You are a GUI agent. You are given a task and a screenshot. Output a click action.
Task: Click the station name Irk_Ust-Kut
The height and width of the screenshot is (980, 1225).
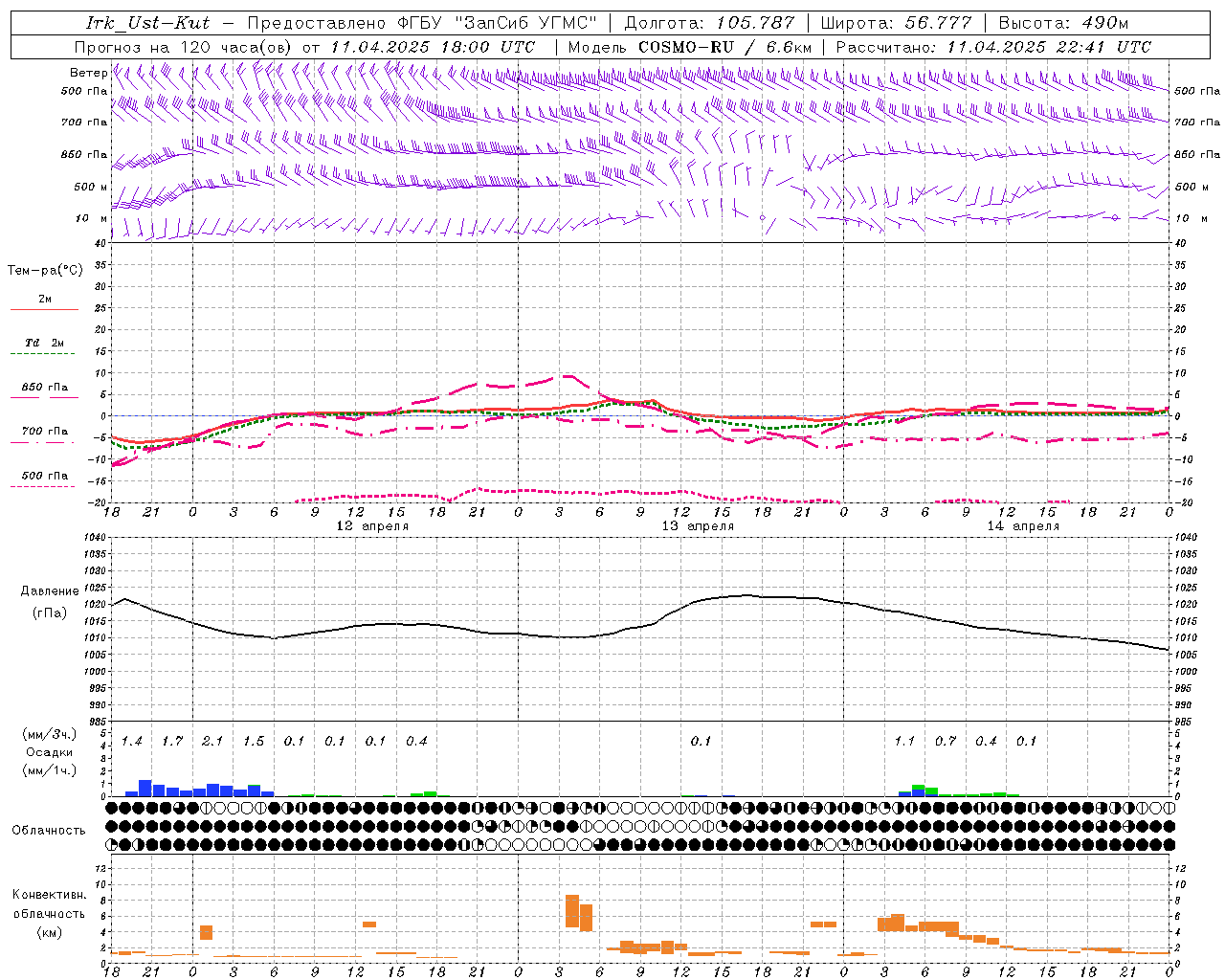147,23
